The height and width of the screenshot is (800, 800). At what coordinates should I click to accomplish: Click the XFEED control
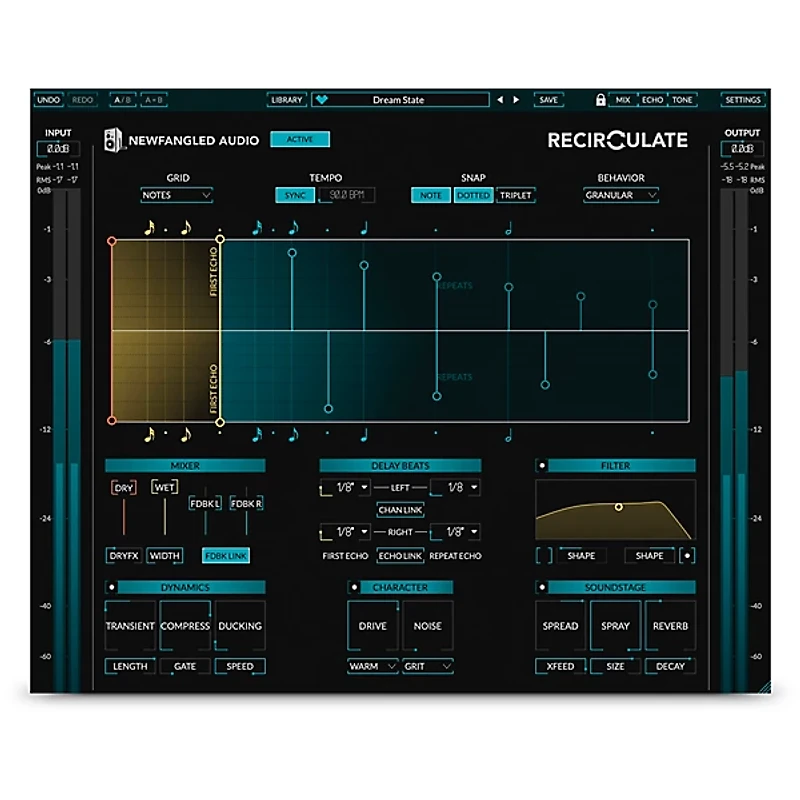560,666
